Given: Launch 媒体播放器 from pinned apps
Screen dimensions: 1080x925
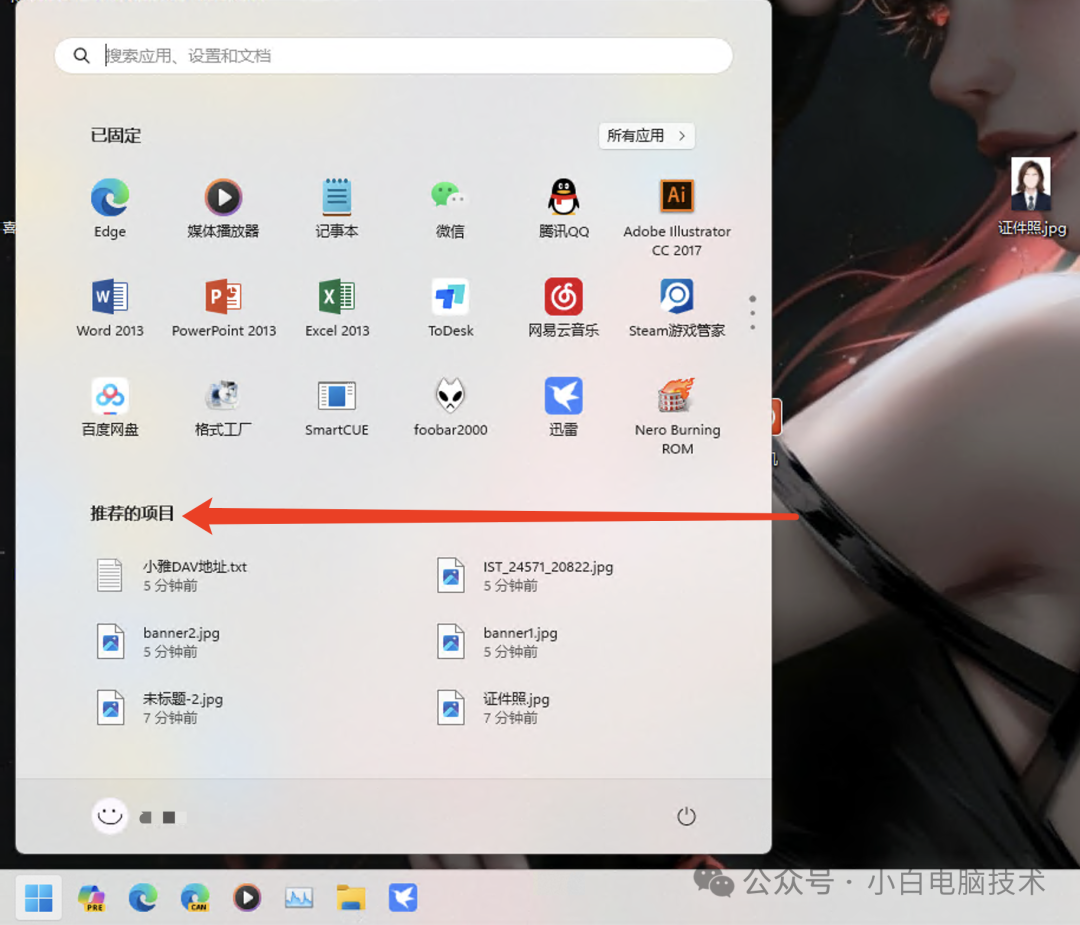Looking at the screenshot, I should [x=223, y=208].
